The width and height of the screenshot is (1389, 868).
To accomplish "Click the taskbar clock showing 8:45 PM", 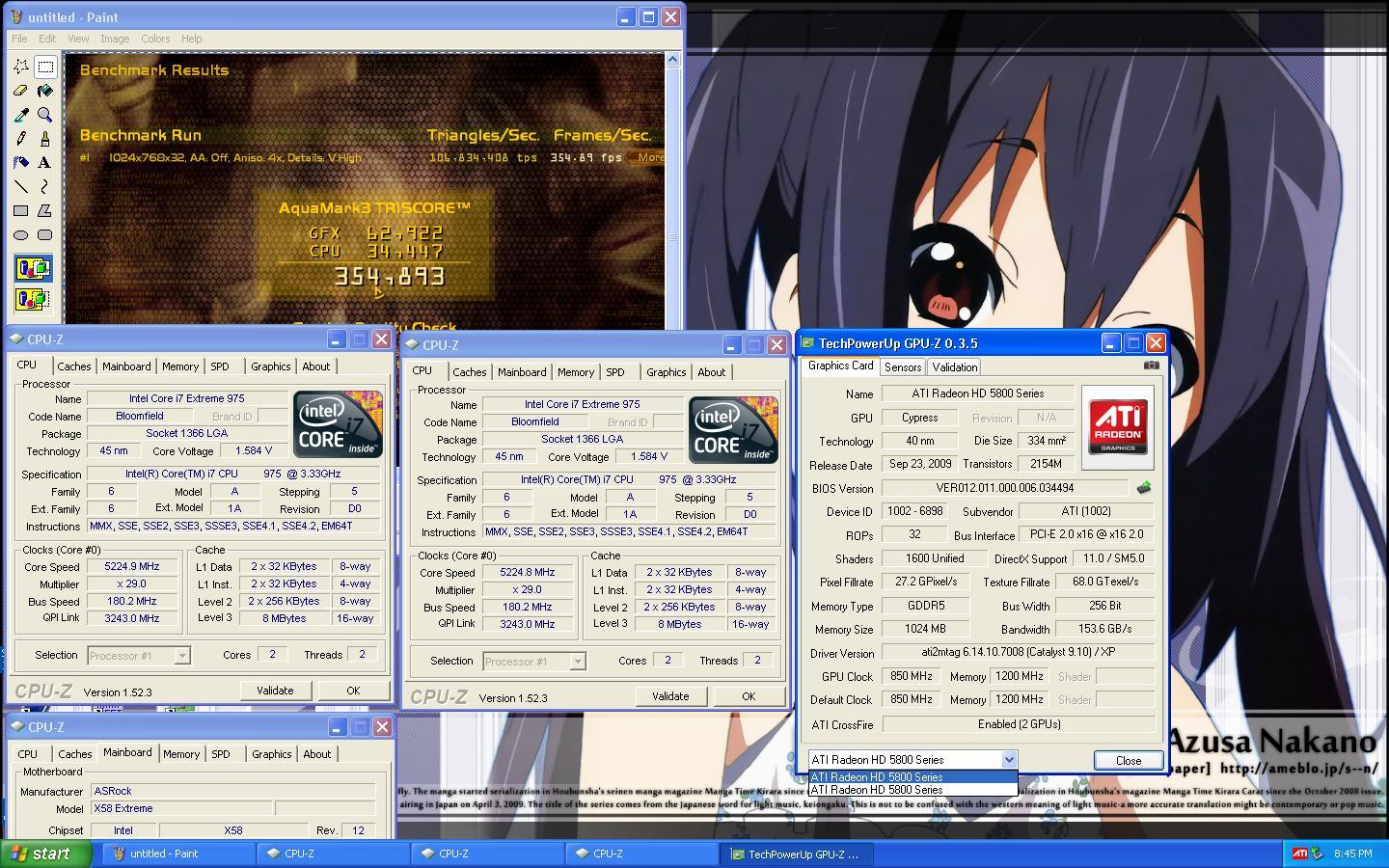I will pos(1352,854).
